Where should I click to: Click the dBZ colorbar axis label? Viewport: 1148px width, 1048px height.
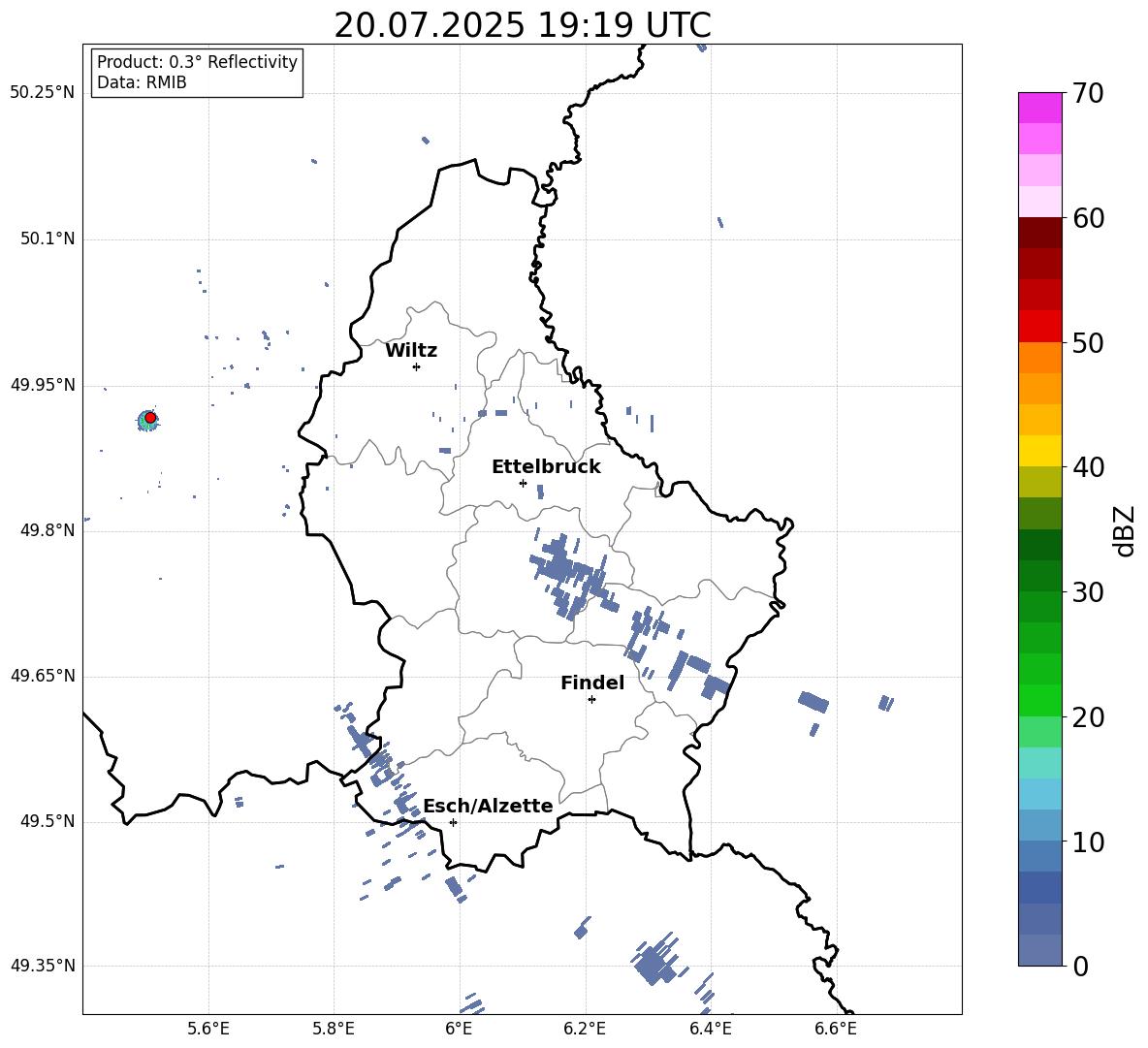point(1126,530)
